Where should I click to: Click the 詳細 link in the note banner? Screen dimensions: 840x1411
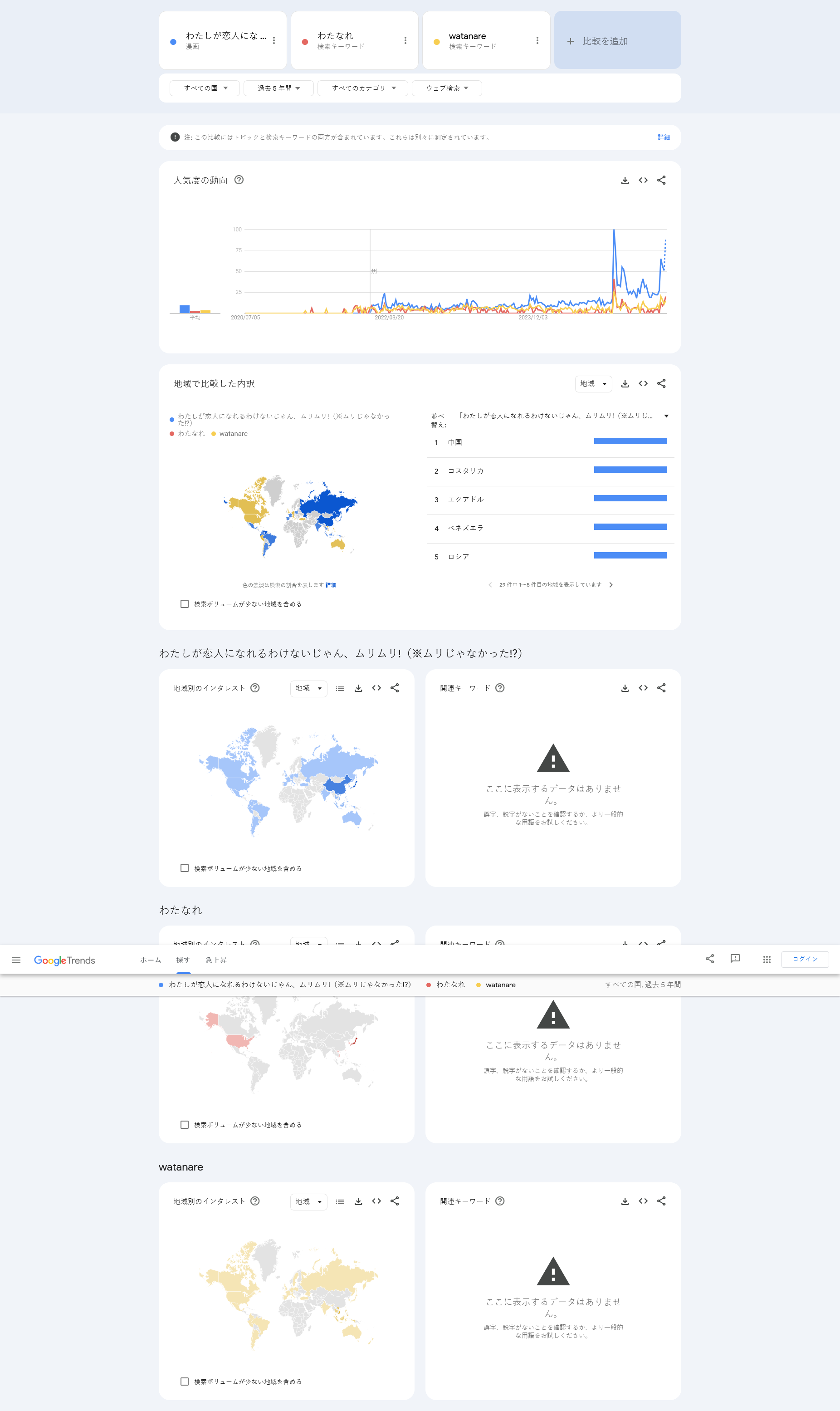[x=664, y=137]
